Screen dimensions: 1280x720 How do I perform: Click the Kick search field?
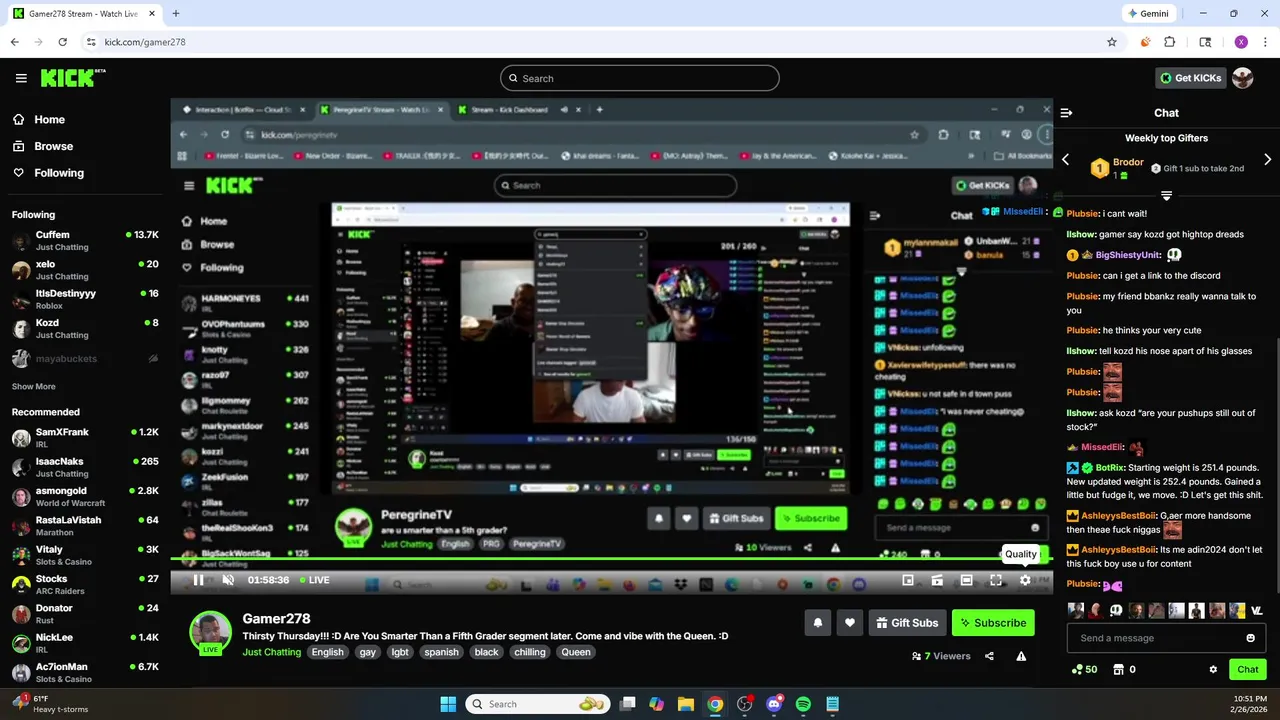point(640,78)
